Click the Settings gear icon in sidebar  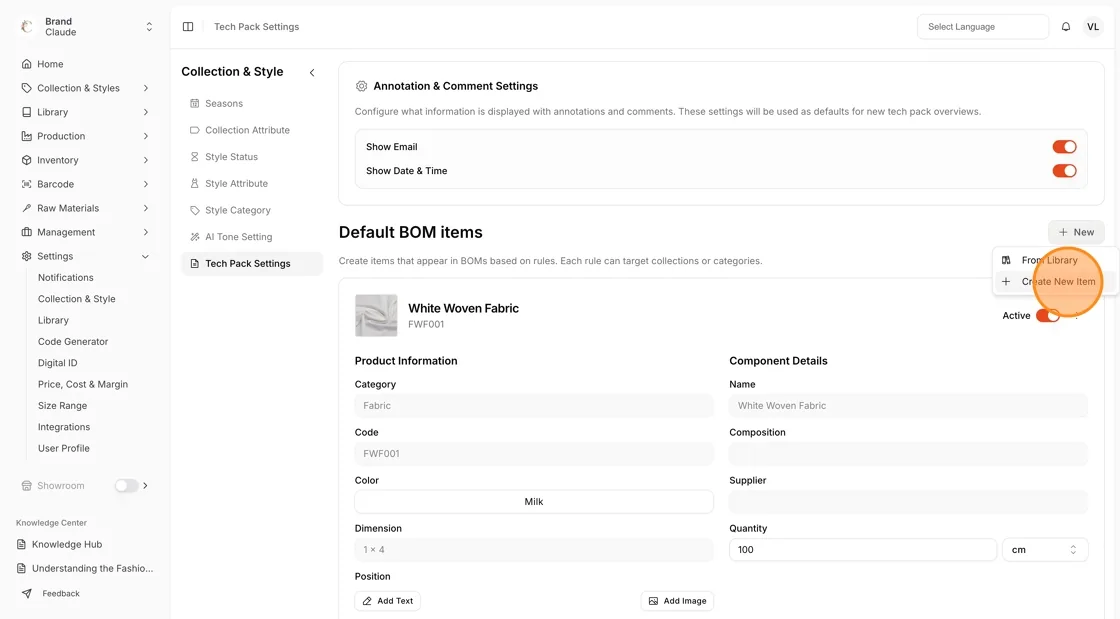tap(26, 256)
